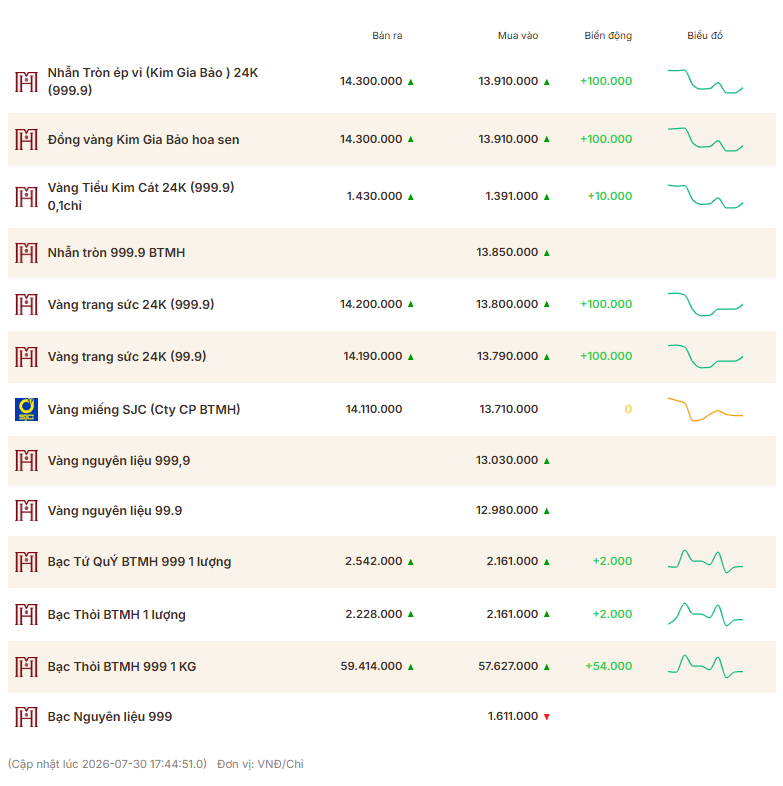This screenshot has width=783, height=786.
Task: Open the orange SJC price trend chart
Action: (705, 409)
